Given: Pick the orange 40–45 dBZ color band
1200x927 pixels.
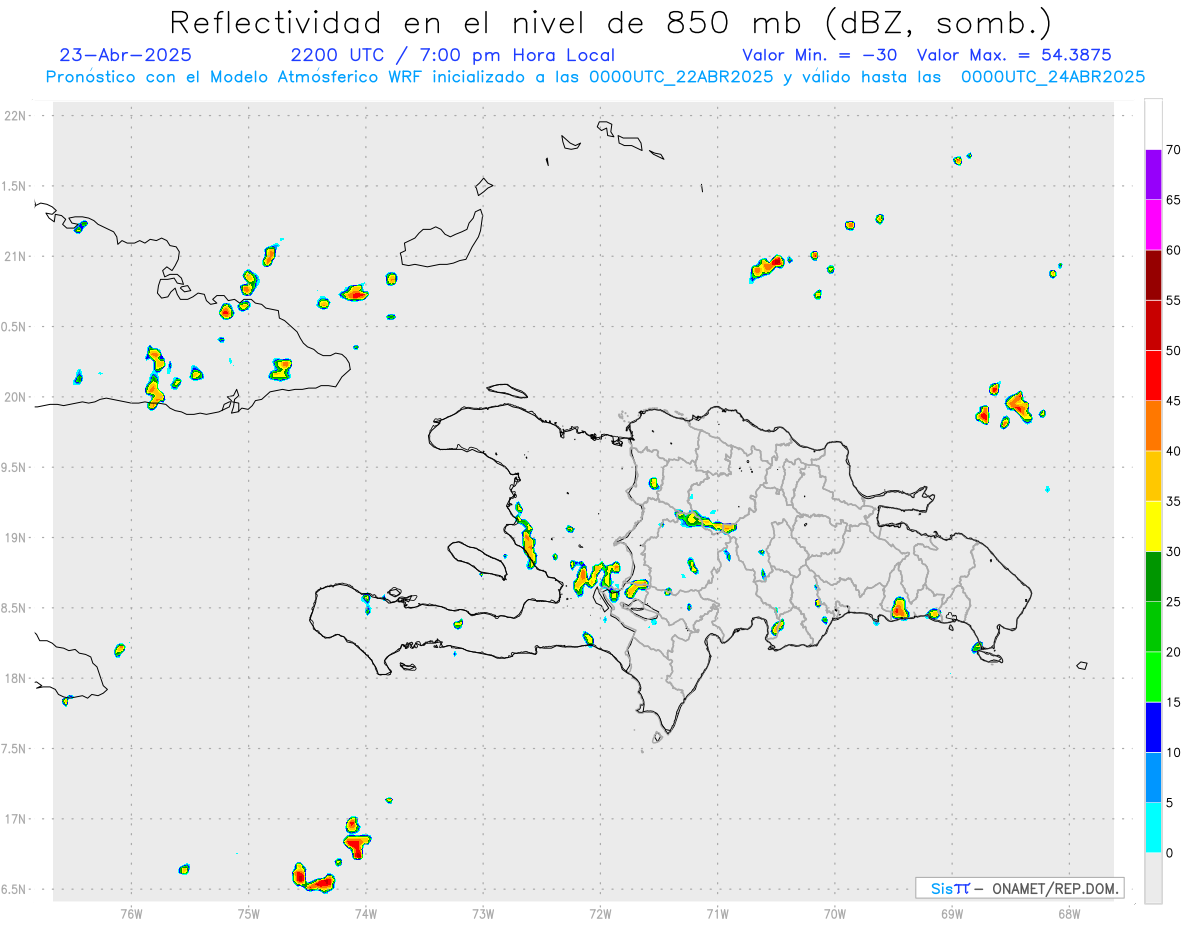Looking at the screenshot, I should click(x=1153, y=426).
